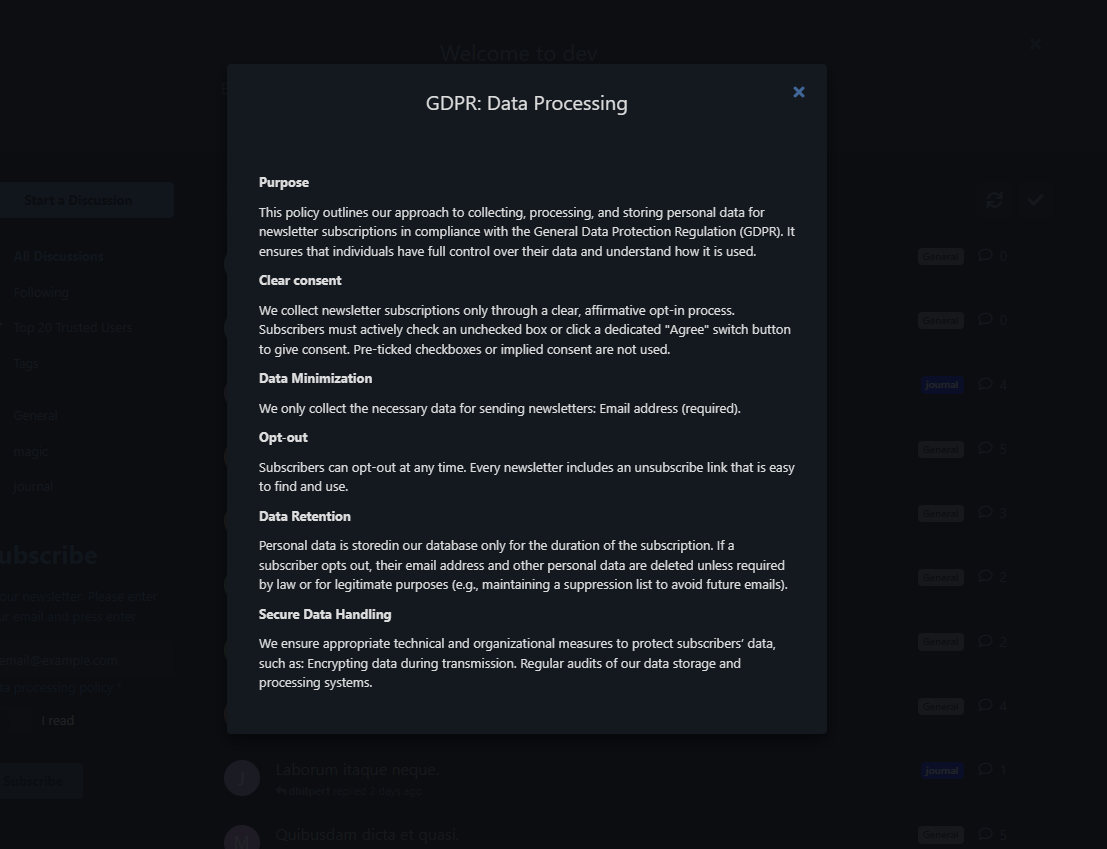Click the J avatar beside Laborum itaque neque
The height and width of the screenshot is (849, 1107).
(241, 778)
